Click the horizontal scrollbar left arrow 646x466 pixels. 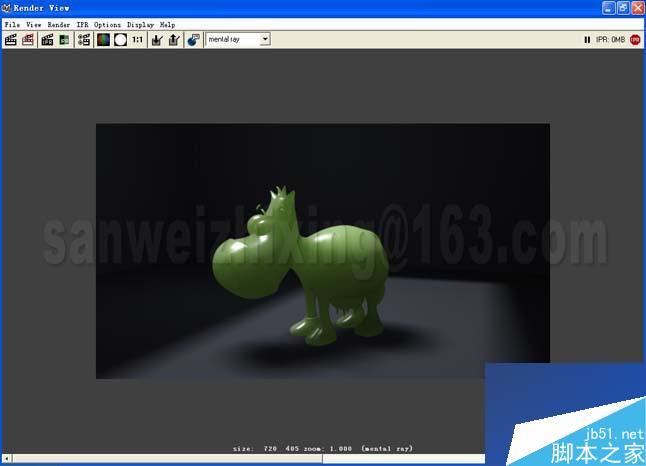(x=7, y=458)
